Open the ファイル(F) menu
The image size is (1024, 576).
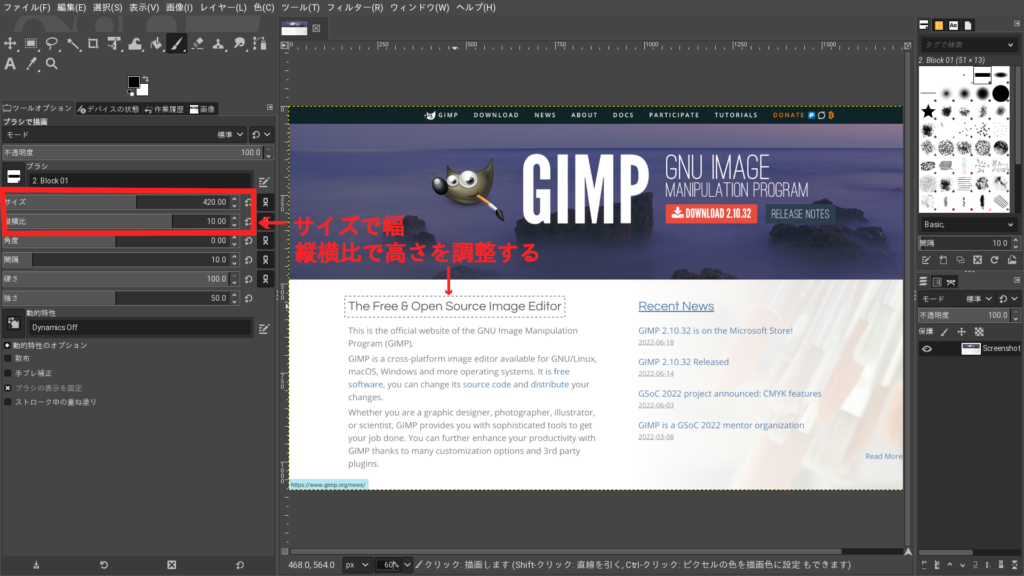(27, 7)
